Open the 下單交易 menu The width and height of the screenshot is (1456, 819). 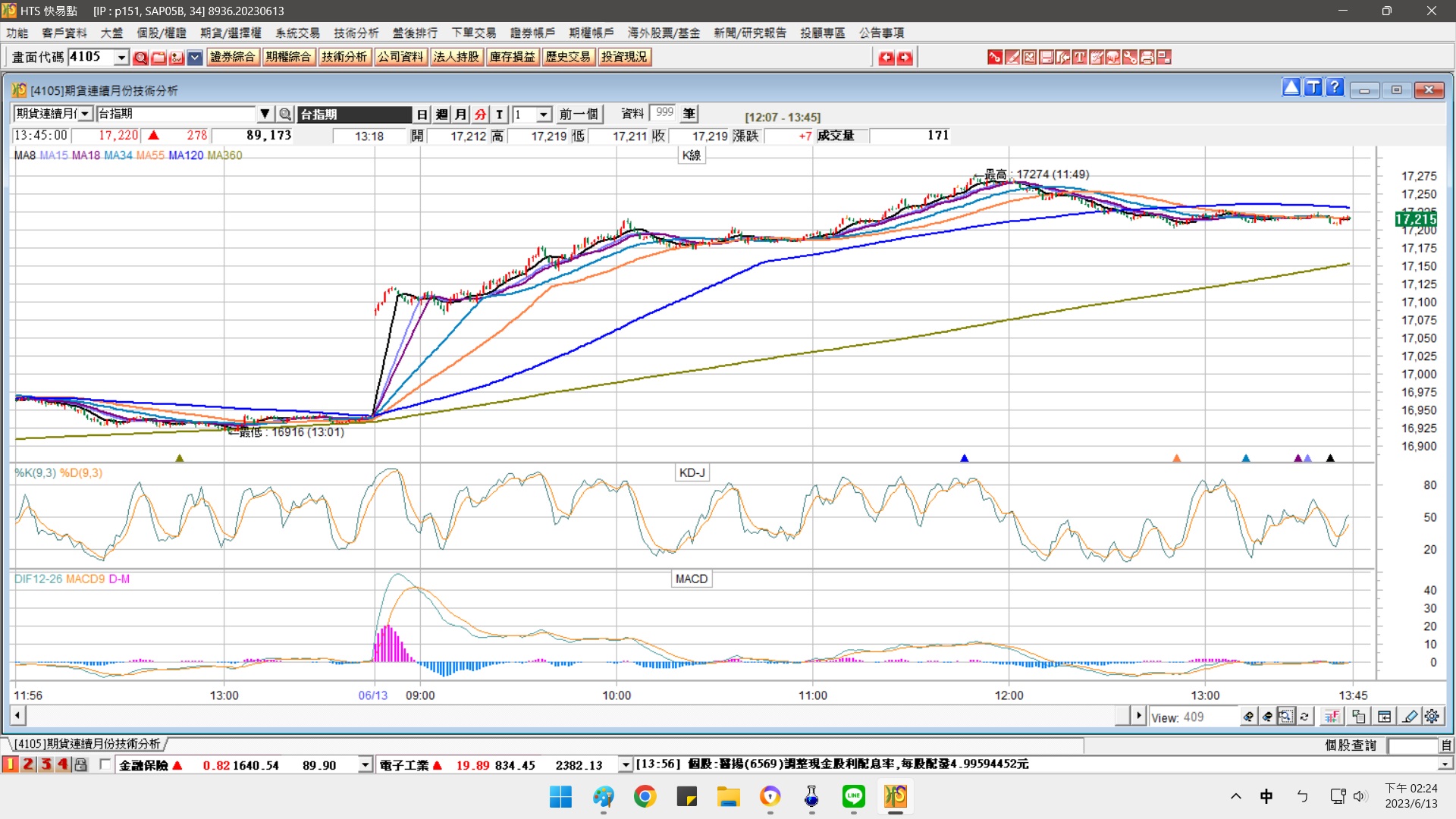click(x=473, y=33)
